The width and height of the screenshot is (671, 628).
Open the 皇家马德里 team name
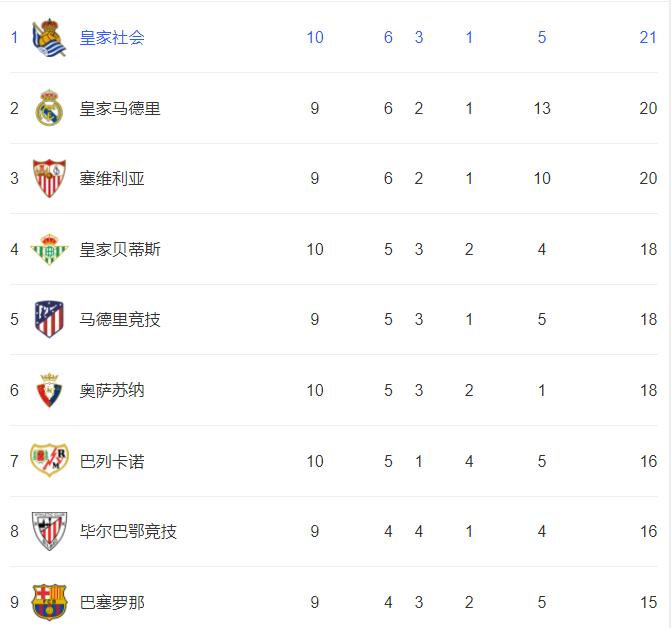120,108
